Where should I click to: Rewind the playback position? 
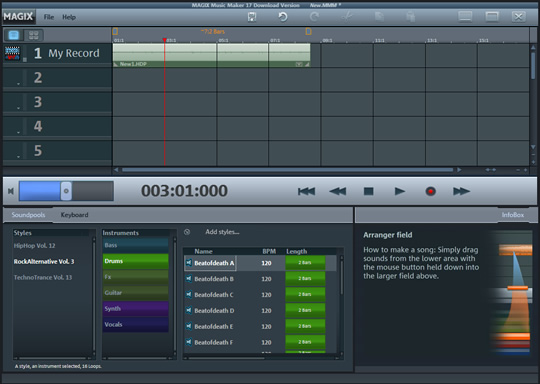[x=338, y=191]
